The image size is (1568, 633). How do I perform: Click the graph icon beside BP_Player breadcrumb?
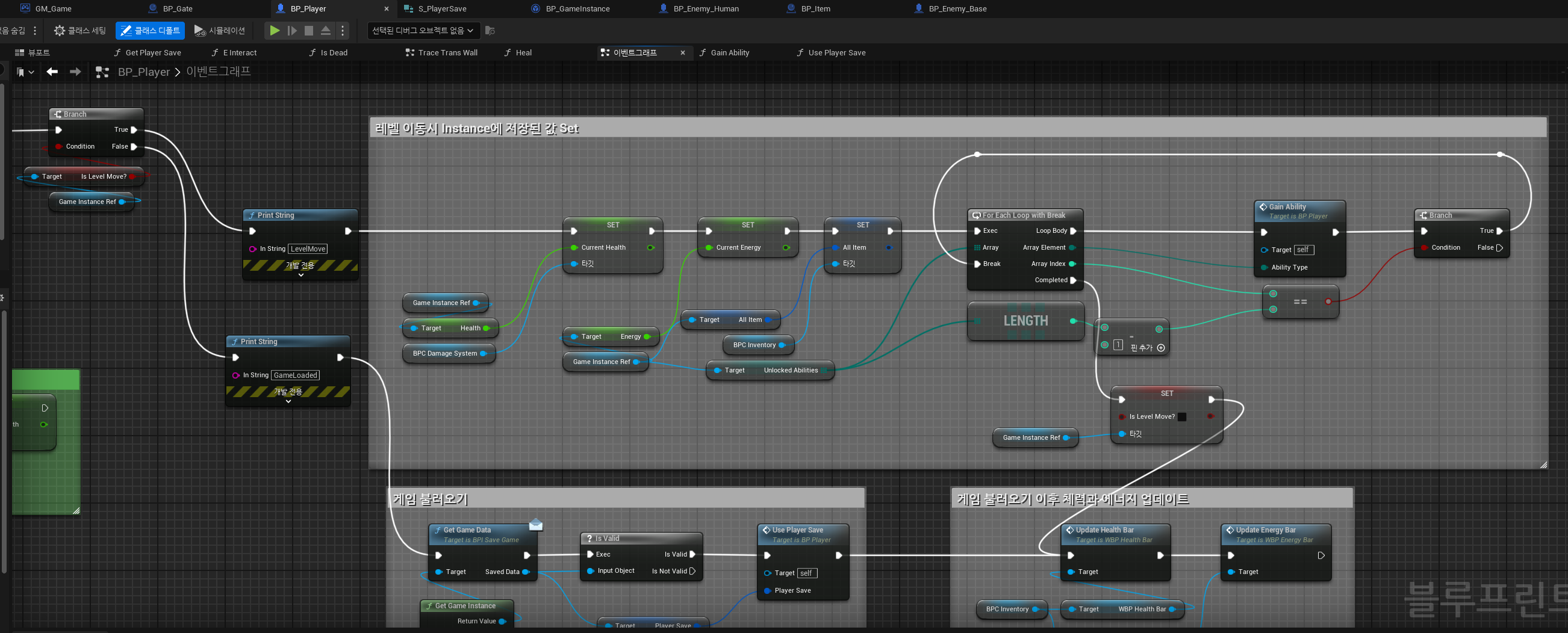(102, 72)
